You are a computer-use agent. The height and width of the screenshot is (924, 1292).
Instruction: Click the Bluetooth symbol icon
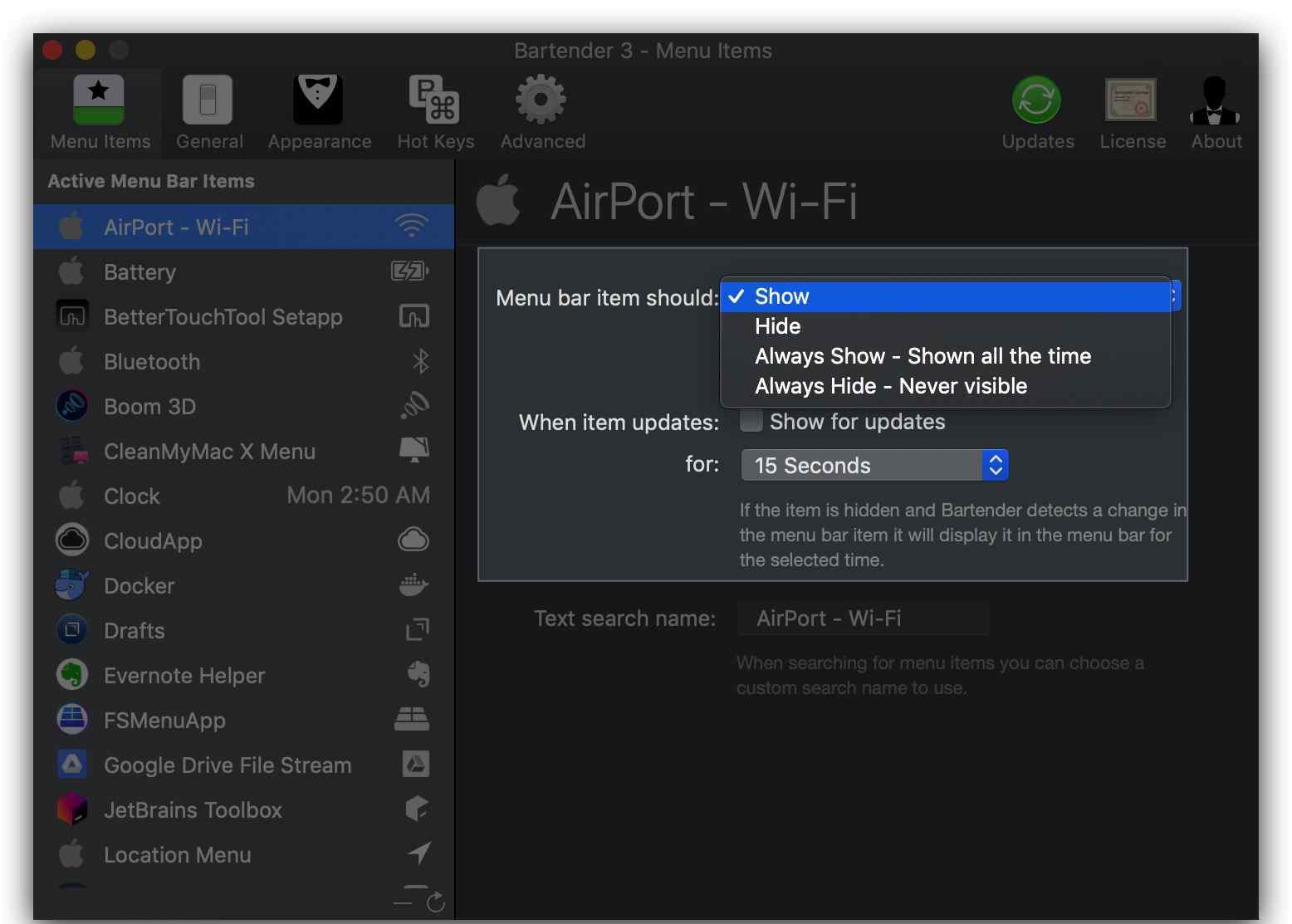coord(421,361)
